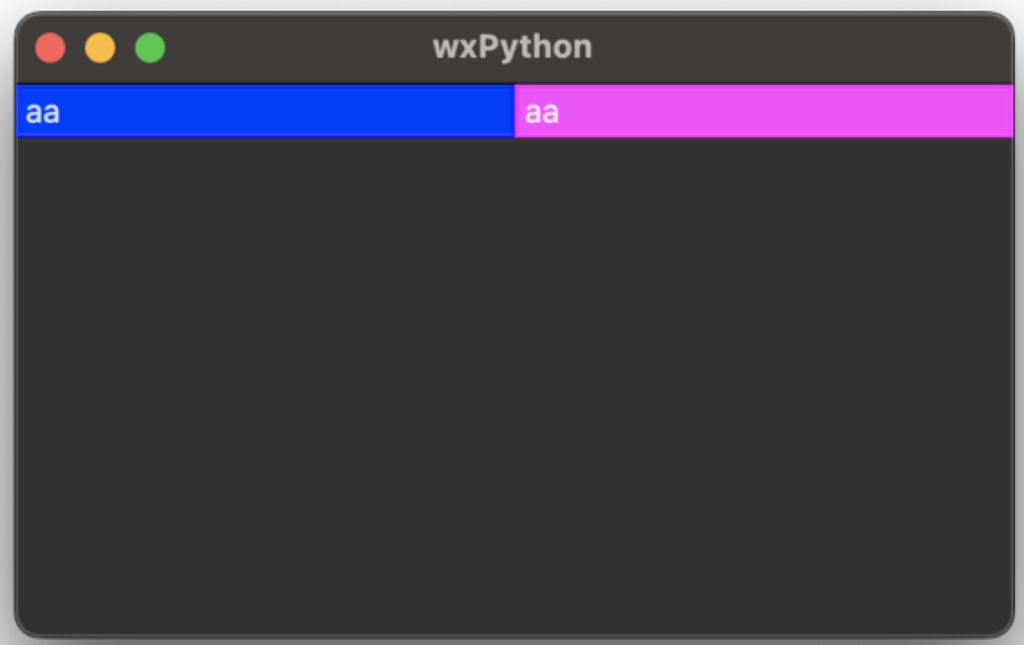Image resolution: width=1024 pixels, height=645 pixels.
Task: Select the blue colored area
Action: coord(265,111)
